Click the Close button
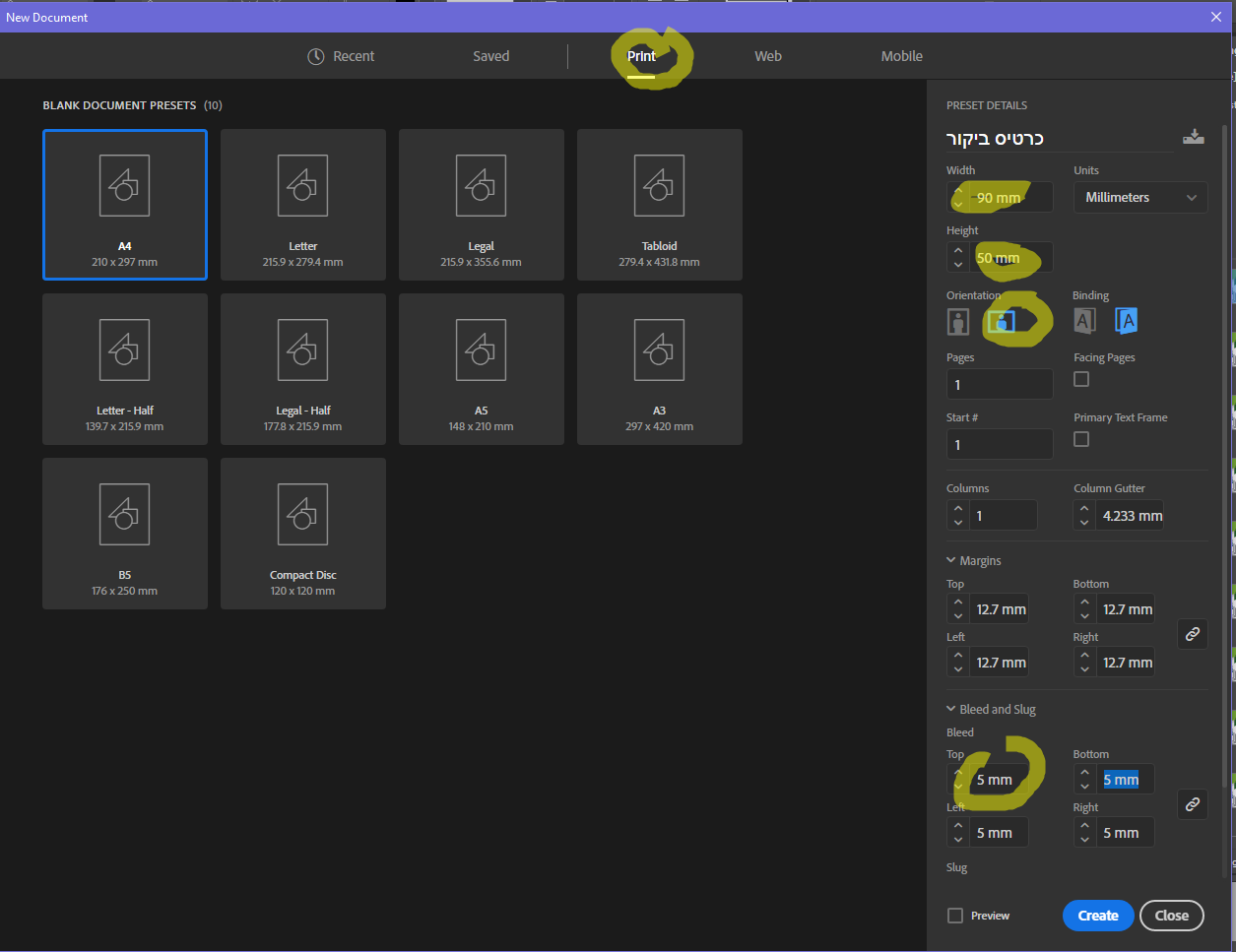This screenshot has height=952, width=1236. coord(1172,916)
